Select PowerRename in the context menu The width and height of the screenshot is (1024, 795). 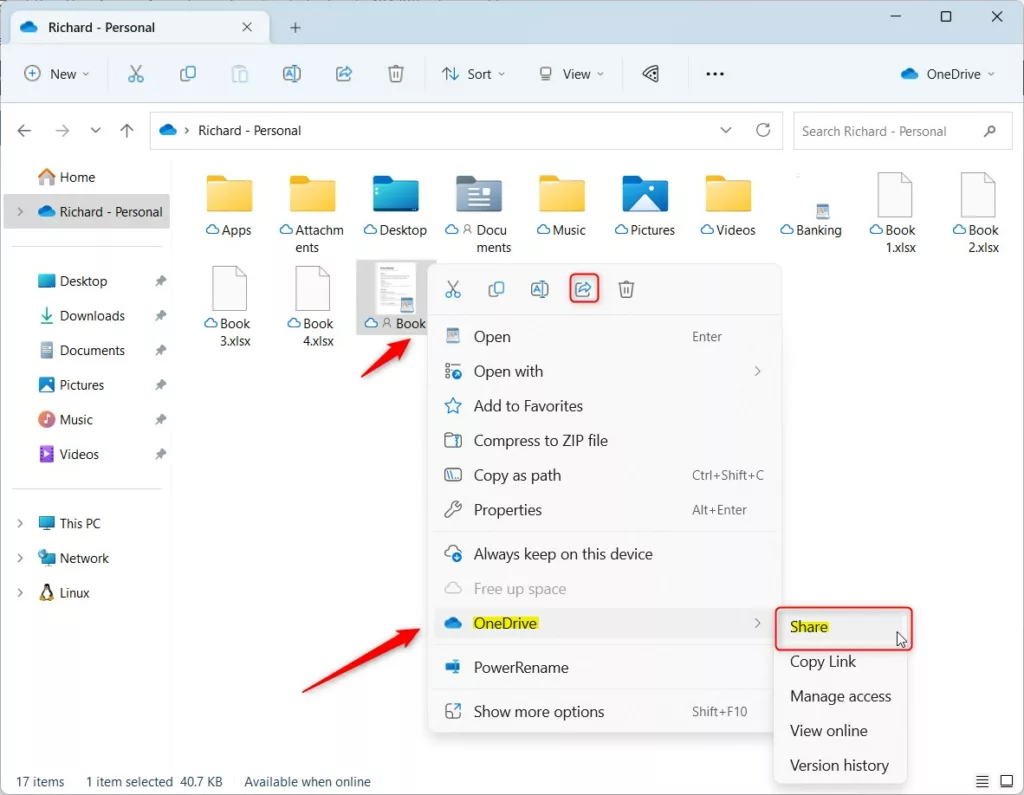tap(604, 667)
